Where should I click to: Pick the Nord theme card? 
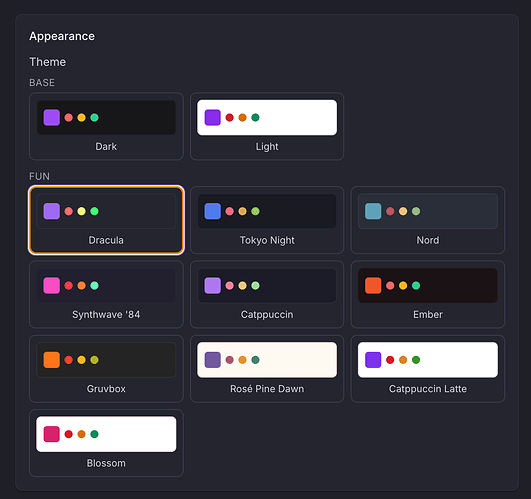[x=428, y=220]
